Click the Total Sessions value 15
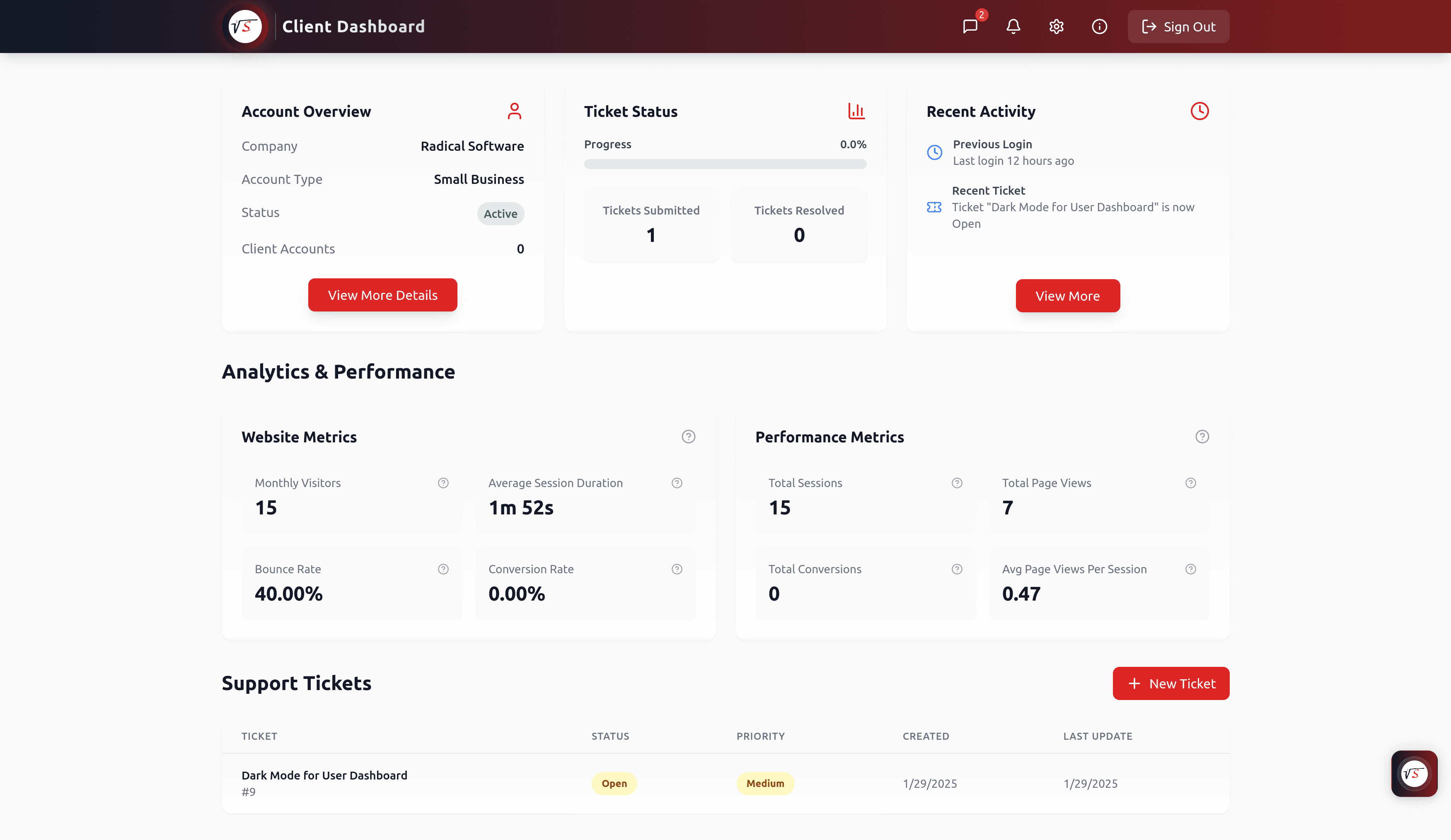1451x840 pixels. (779, 507)
